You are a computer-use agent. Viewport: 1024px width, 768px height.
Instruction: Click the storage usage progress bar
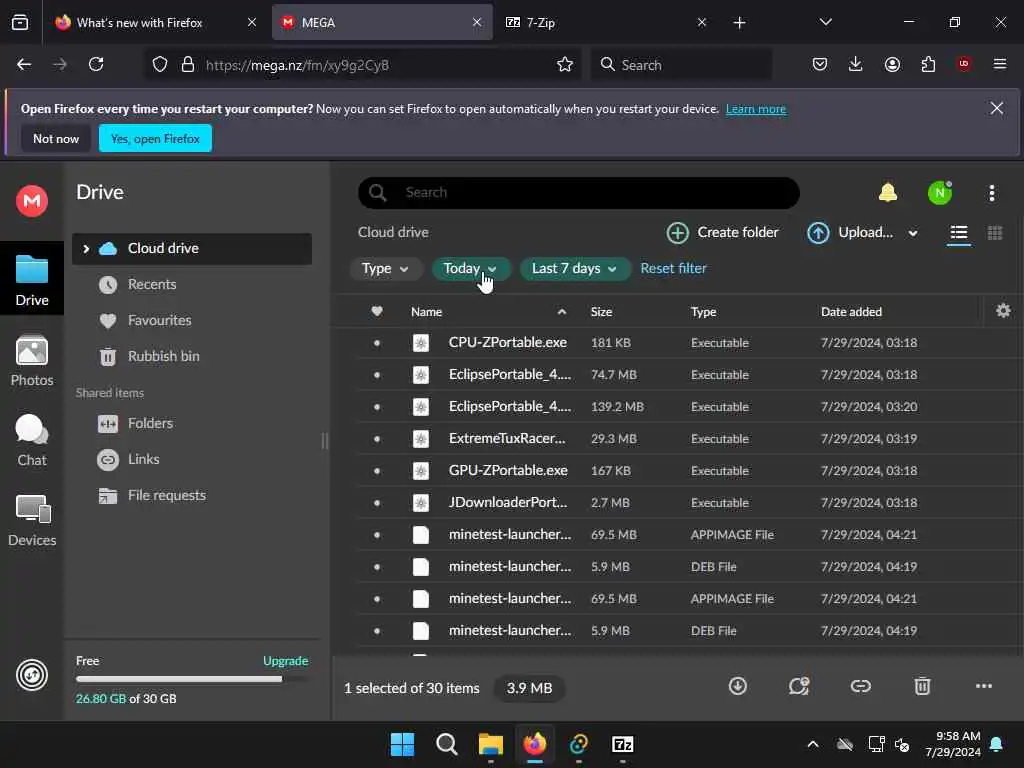tap(191, 679)
